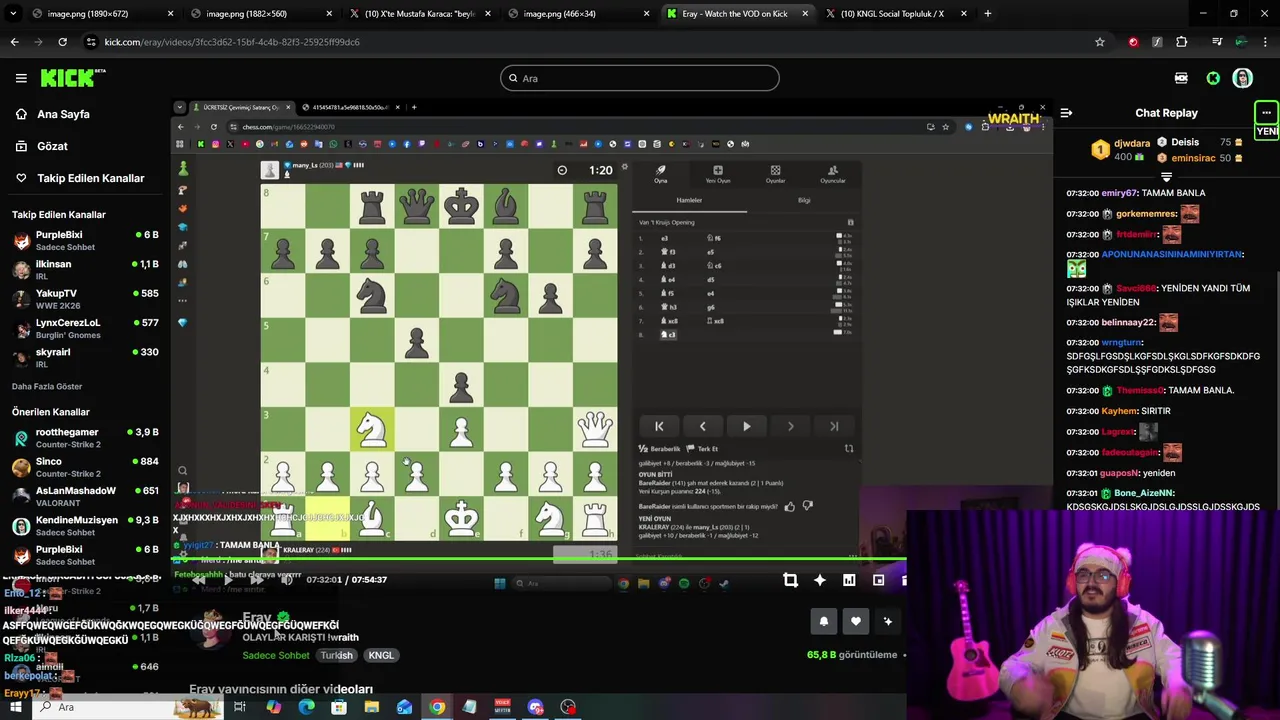Click top gifter djwdara
Screen dimensions: 1280x720
(x=1132, y=143)
